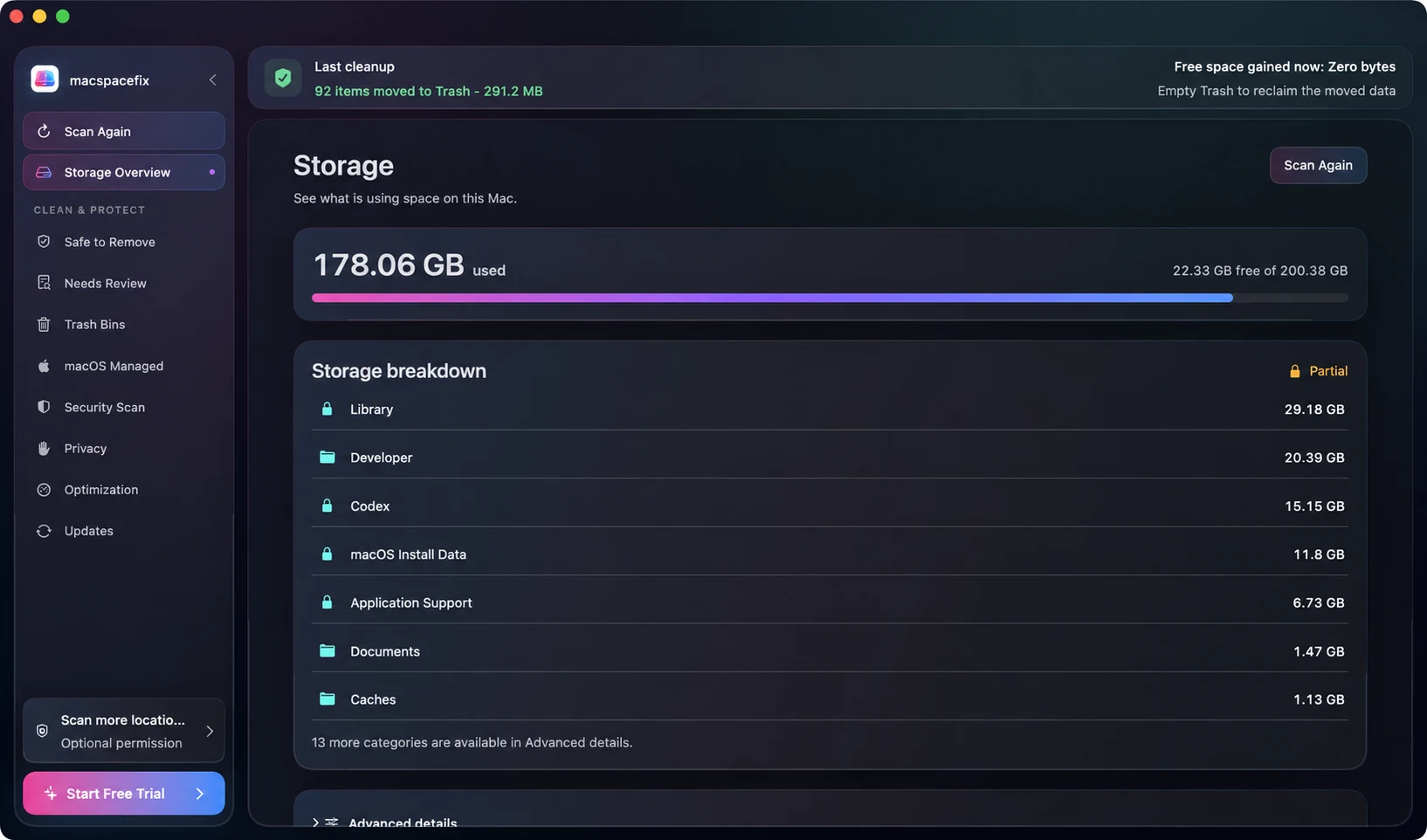Click the Start Free Trial button

124,793
